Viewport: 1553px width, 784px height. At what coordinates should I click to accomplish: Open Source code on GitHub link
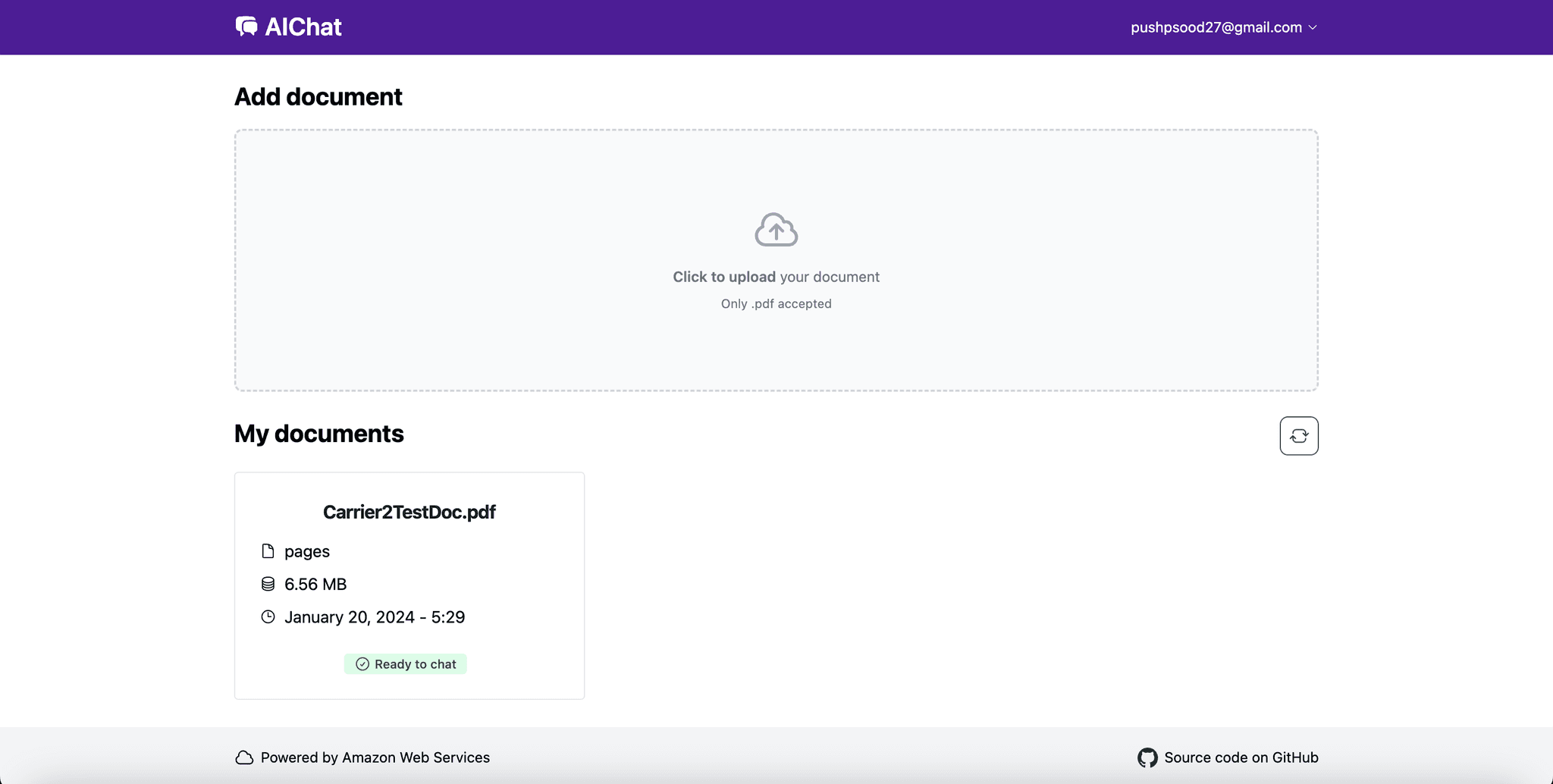tap(1241, 757)
